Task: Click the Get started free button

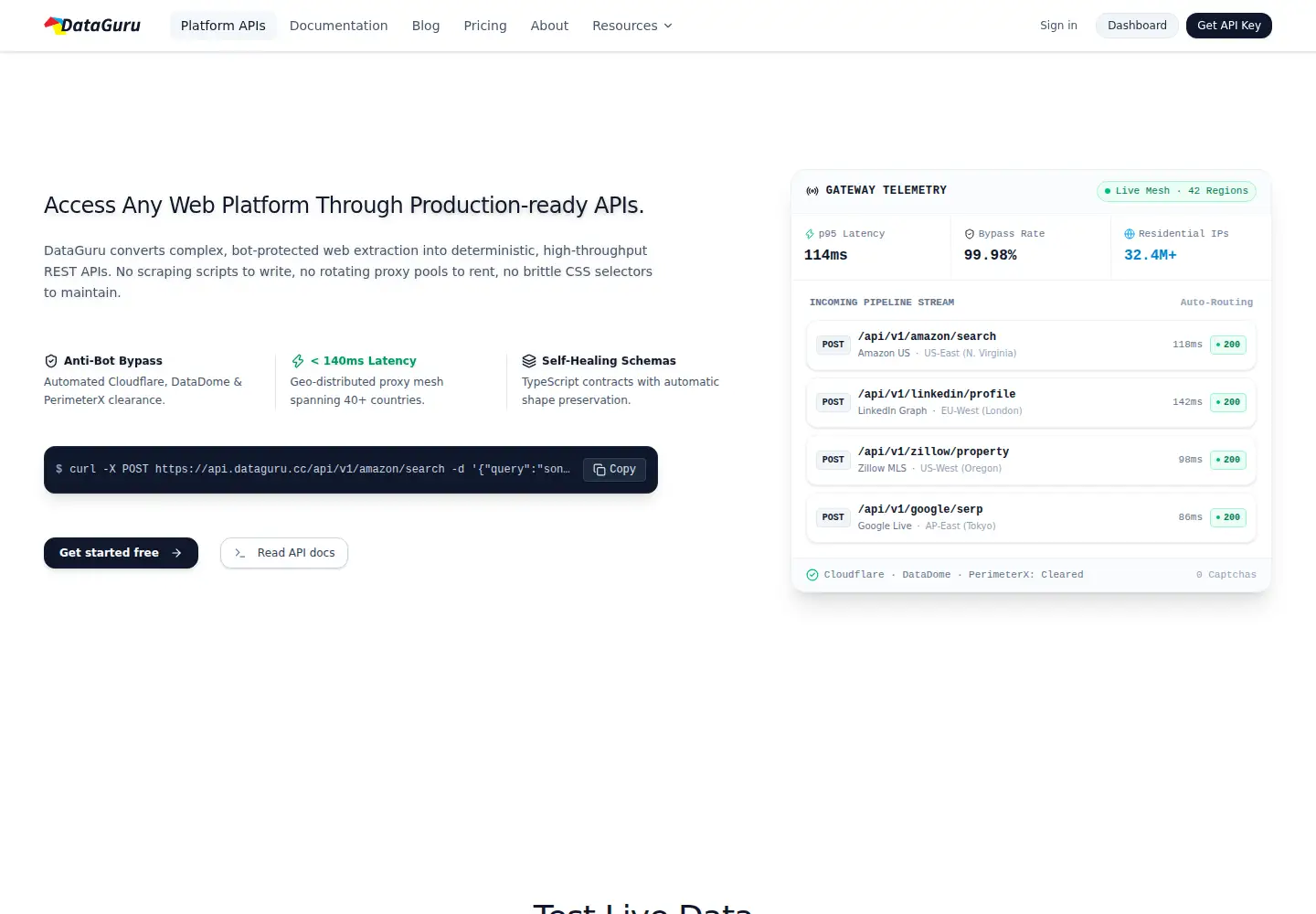Action: 121,553
